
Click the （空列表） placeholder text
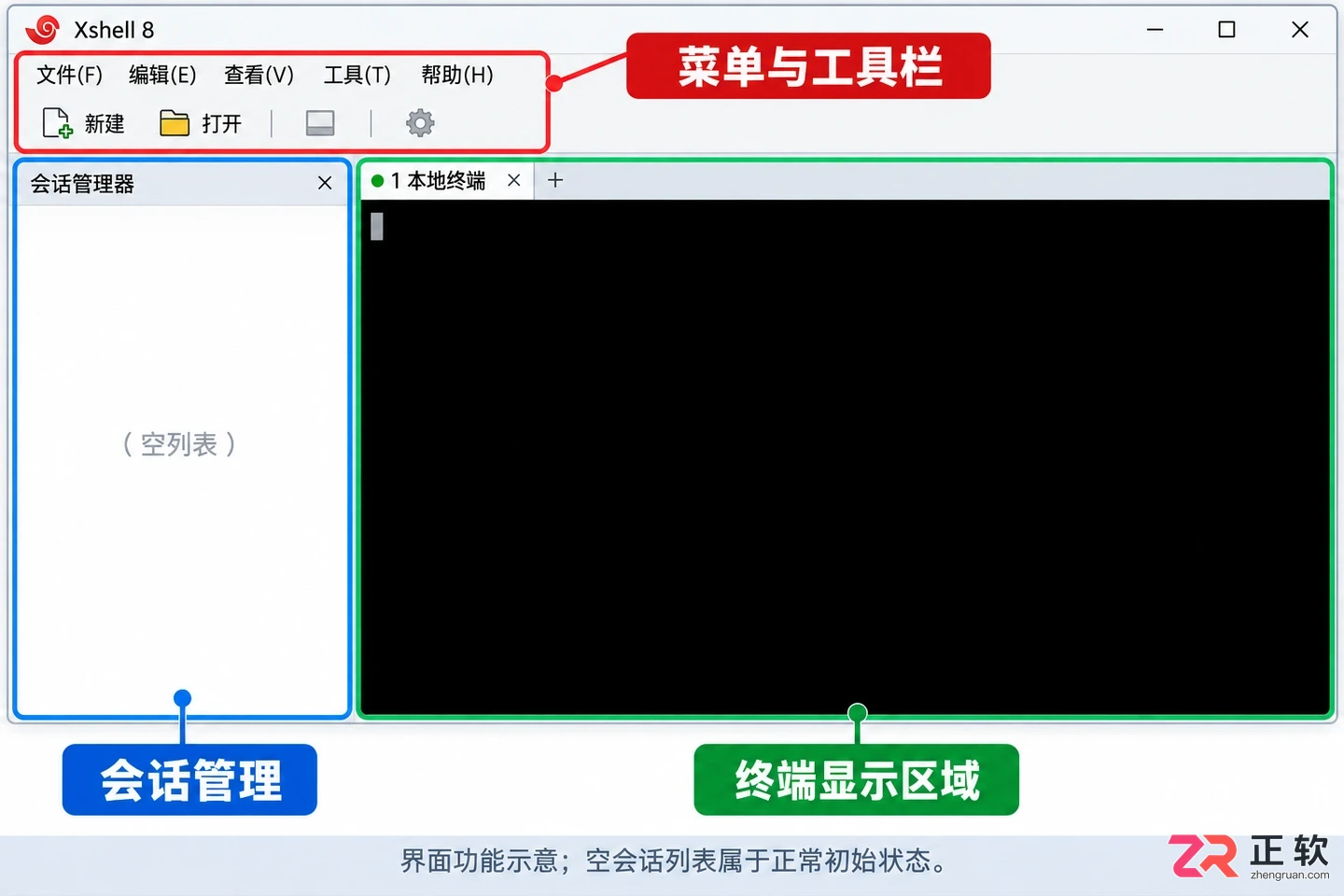(179, 444)
